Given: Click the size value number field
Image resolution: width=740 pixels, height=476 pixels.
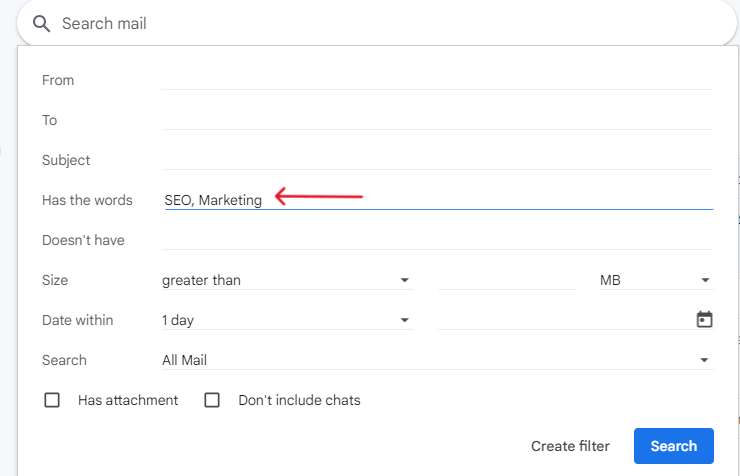Looking at the screenshot, I should tap(506, 280).
